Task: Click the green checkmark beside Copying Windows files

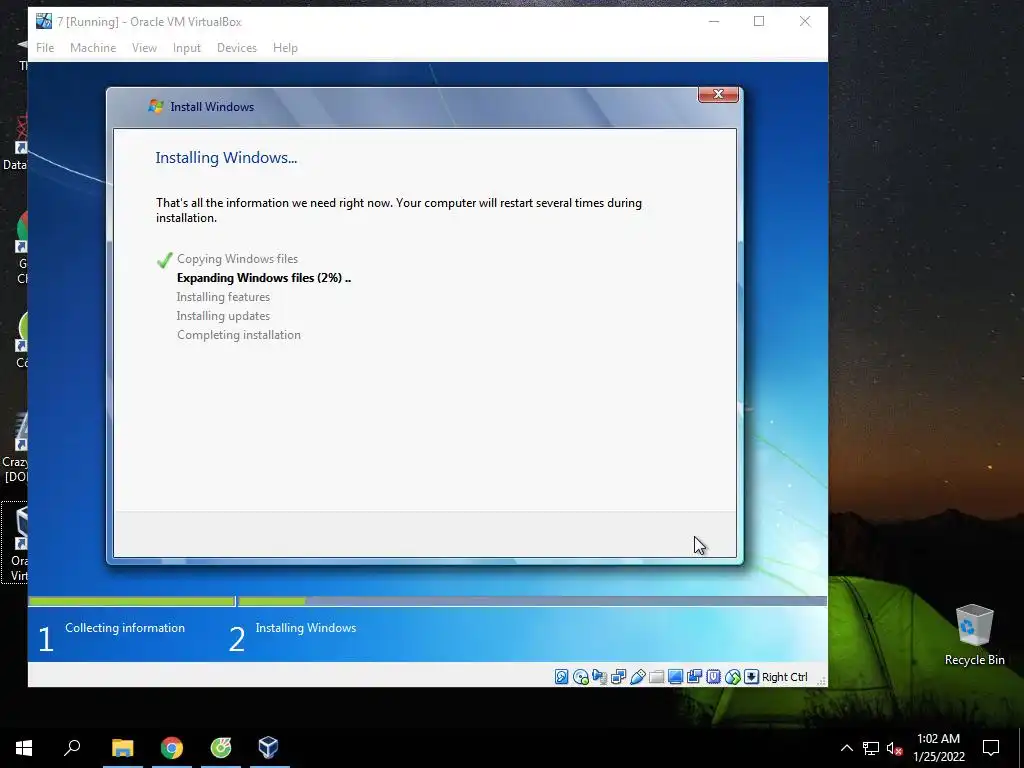Action: tap(165, 260)
